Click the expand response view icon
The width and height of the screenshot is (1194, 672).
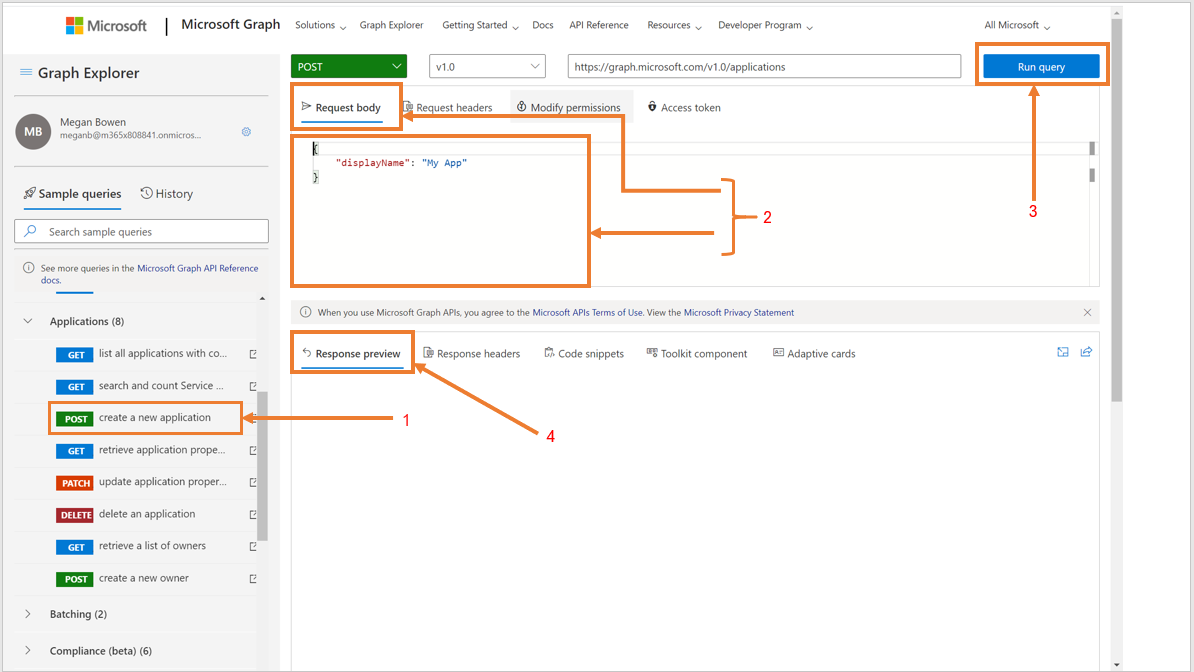1062,352
